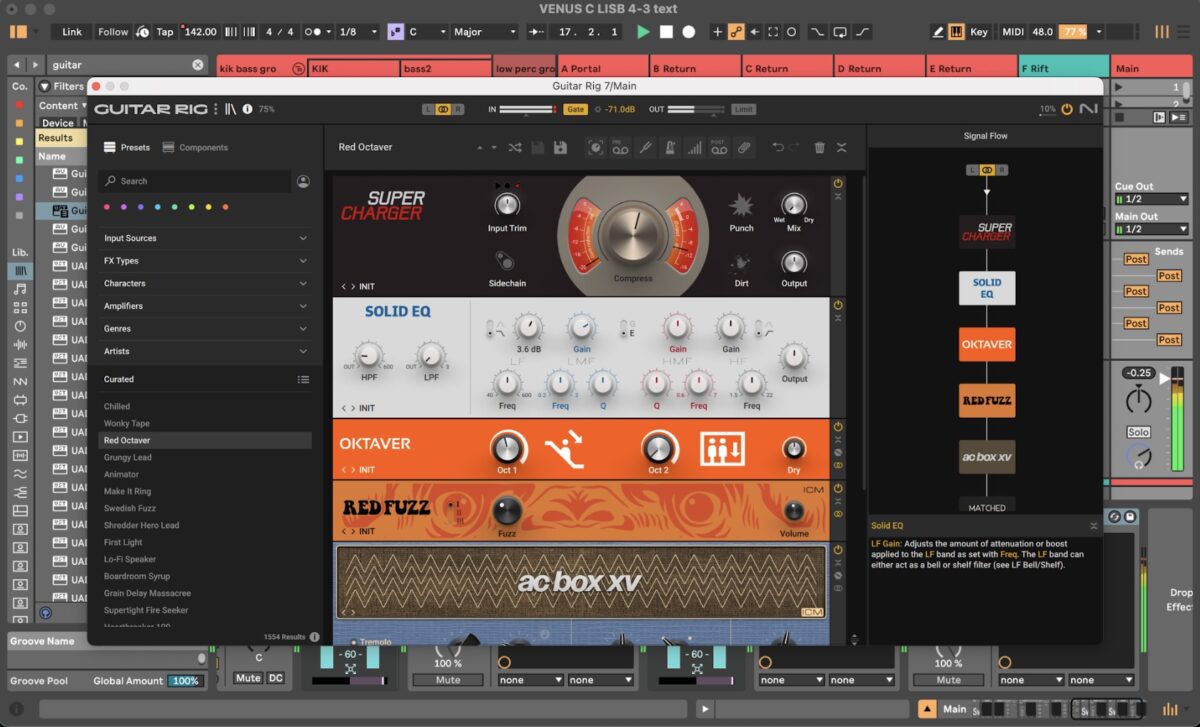1200x727 pixels.
Task: Click the Native Instruments NI logo
Action: [x=1088, y=108]
